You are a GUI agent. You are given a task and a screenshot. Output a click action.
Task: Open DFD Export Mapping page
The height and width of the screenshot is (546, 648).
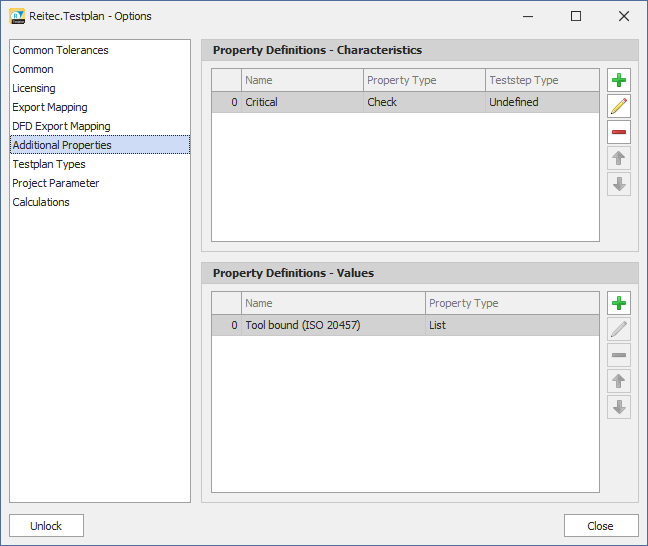[x=61, y=126]
